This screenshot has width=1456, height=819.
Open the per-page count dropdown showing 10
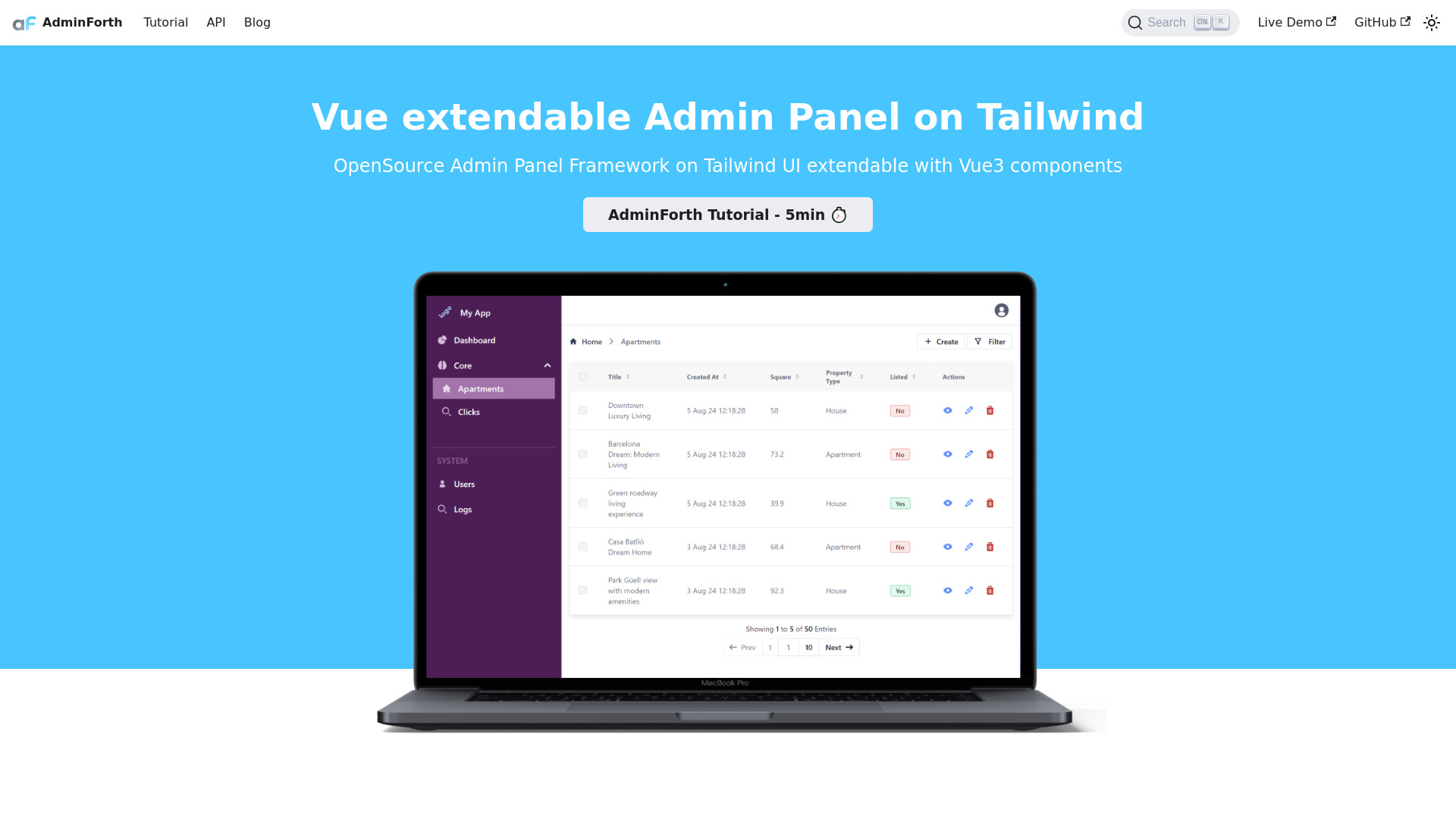click(808, 647)
